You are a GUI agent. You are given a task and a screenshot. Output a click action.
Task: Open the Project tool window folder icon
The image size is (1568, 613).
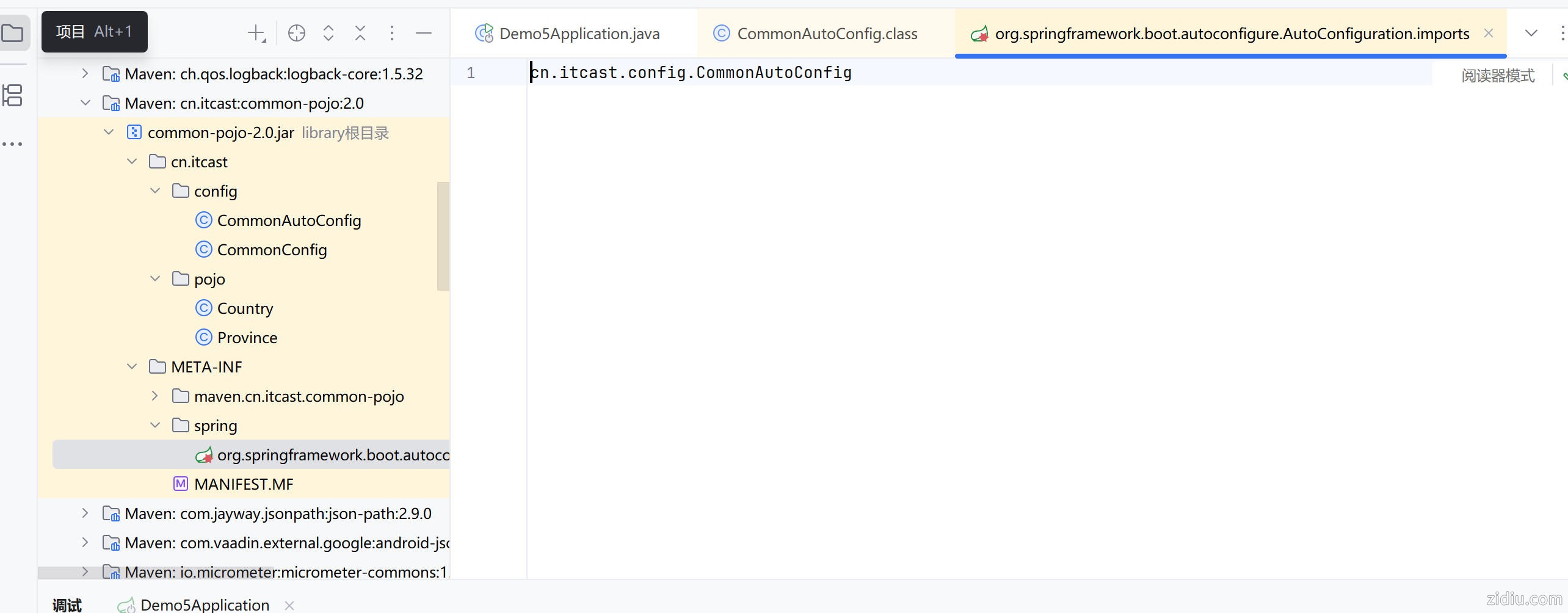click(x=13, y=33)
